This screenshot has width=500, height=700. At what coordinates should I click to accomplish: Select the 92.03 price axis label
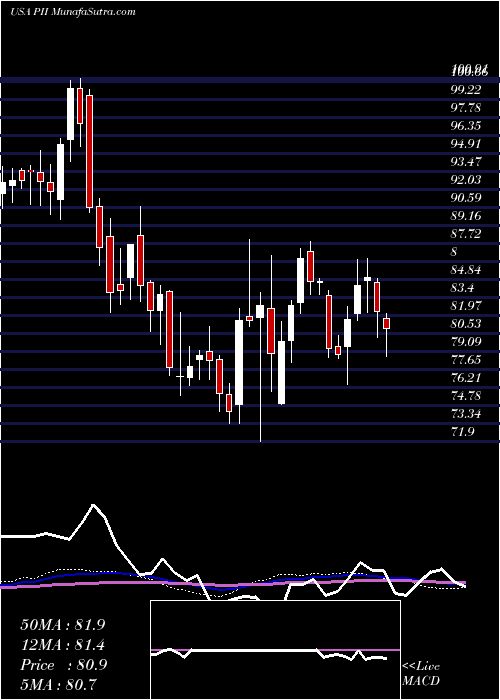click(466, 180)
